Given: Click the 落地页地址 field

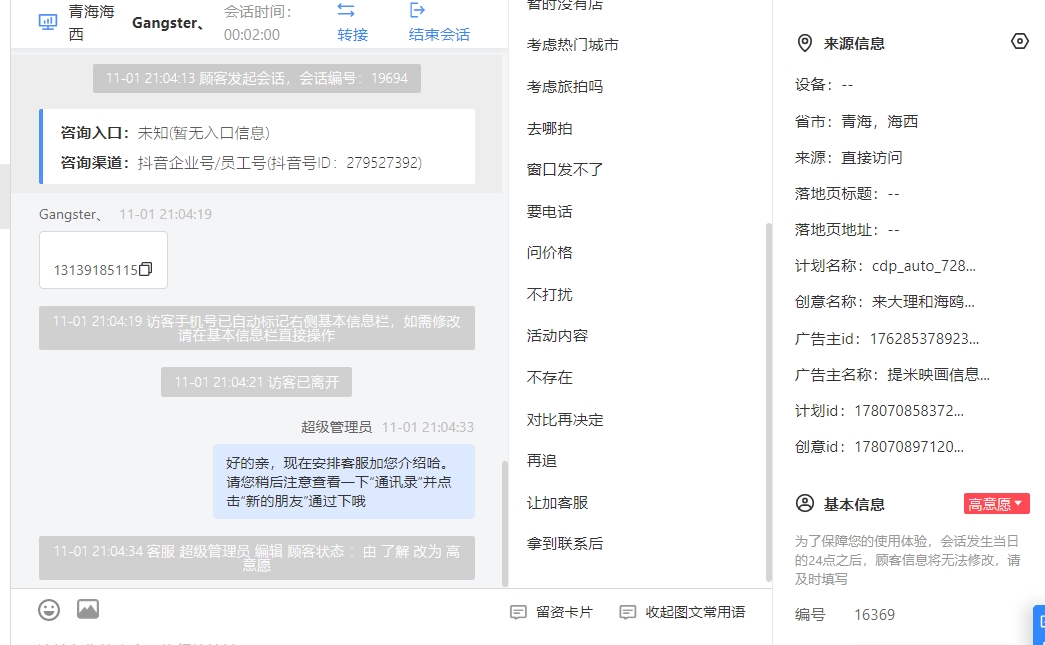Looking at the screenshot, I should (847, 230).
